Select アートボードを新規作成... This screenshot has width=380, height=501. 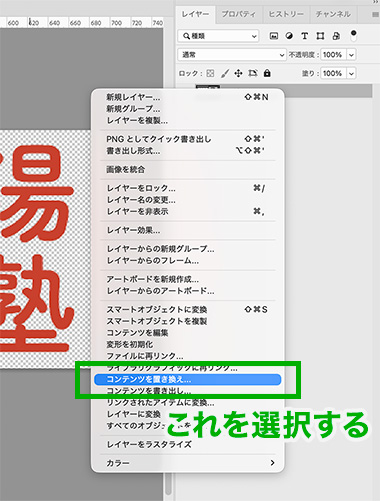click(188, 279)
